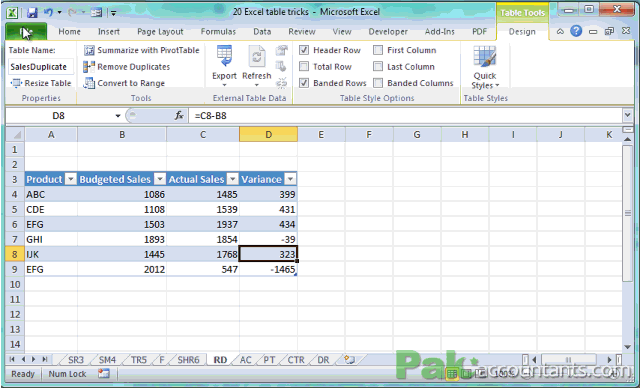Enable the Banded Columns checkbox
The image size is (640, 388).
378,83
